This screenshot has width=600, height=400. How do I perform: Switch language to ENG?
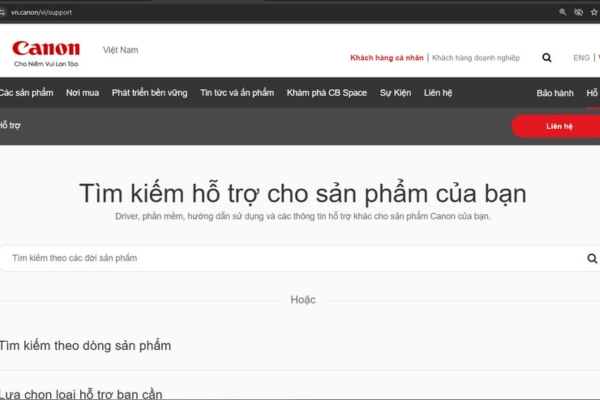tap(581, 58)
